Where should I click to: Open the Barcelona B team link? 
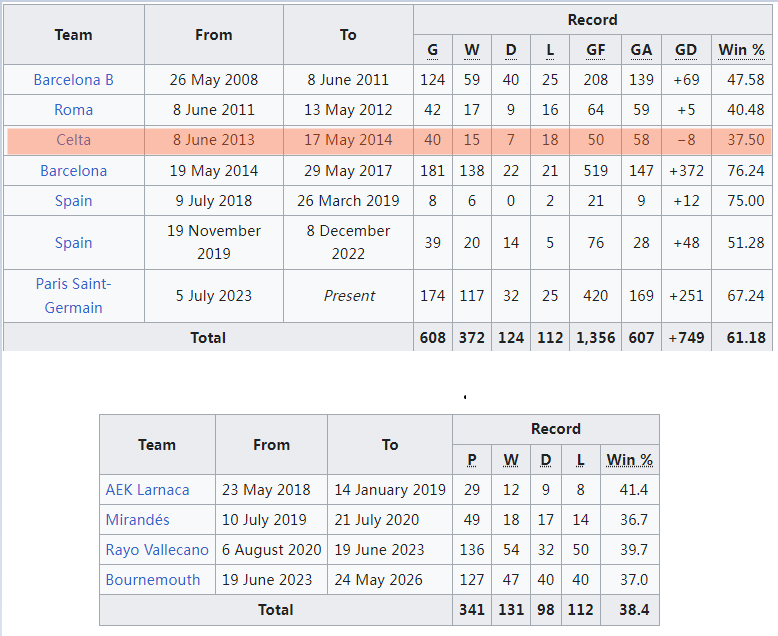(x=73, y=80)
